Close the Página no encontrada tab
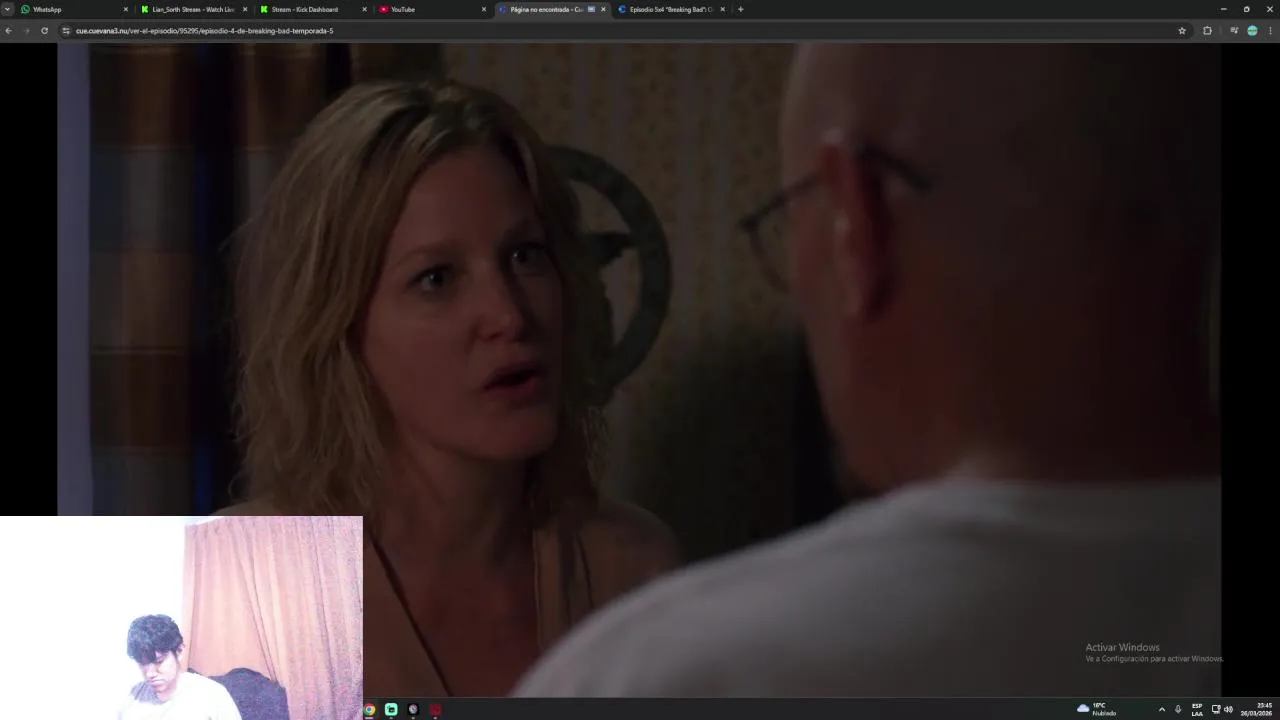 click(603, 9)
